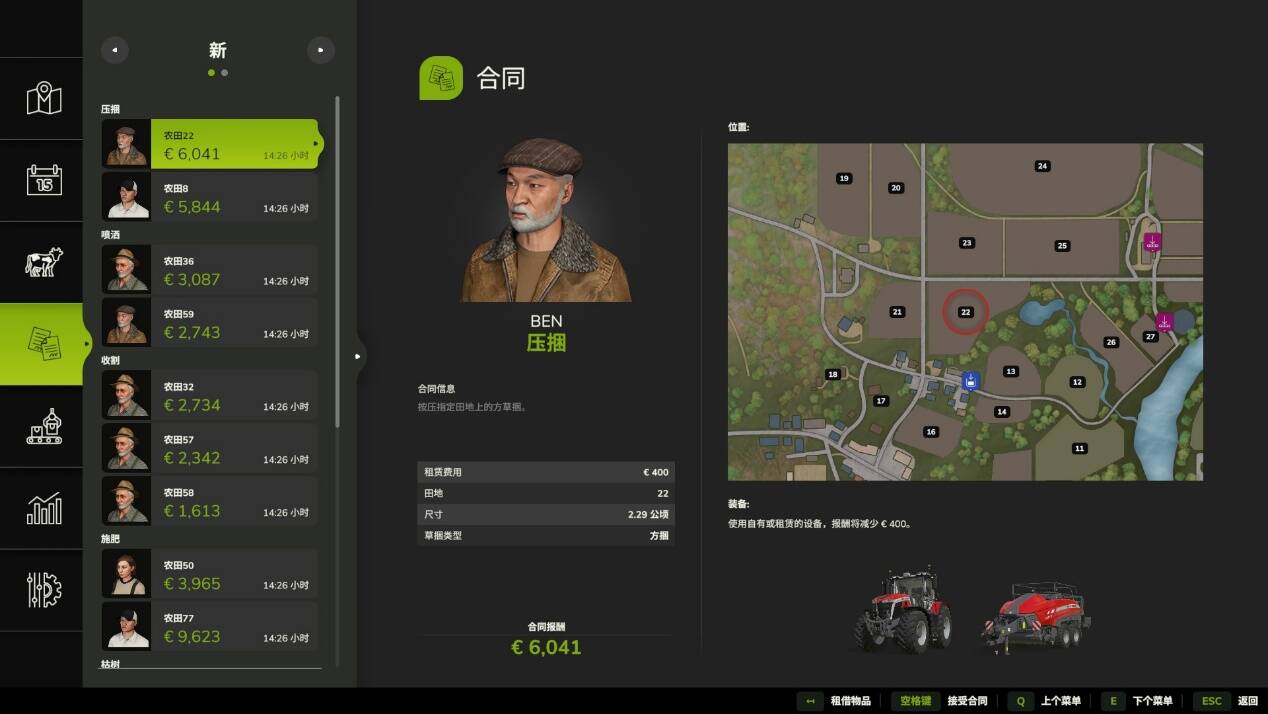Open the settings sliders gear icon

click(43, 590)
